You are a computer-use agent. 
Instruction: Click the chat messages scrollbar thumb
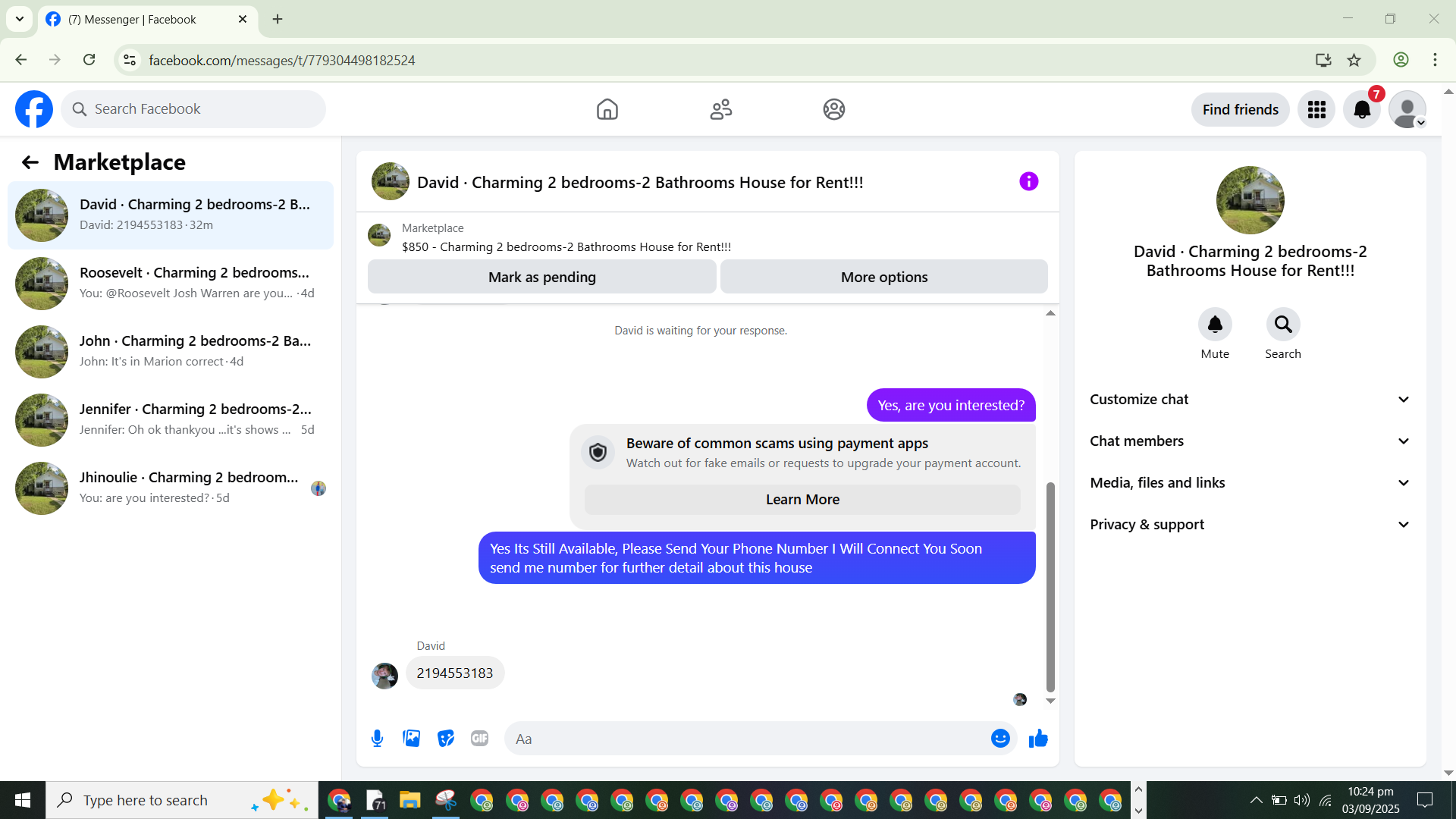pos(1050,587)
